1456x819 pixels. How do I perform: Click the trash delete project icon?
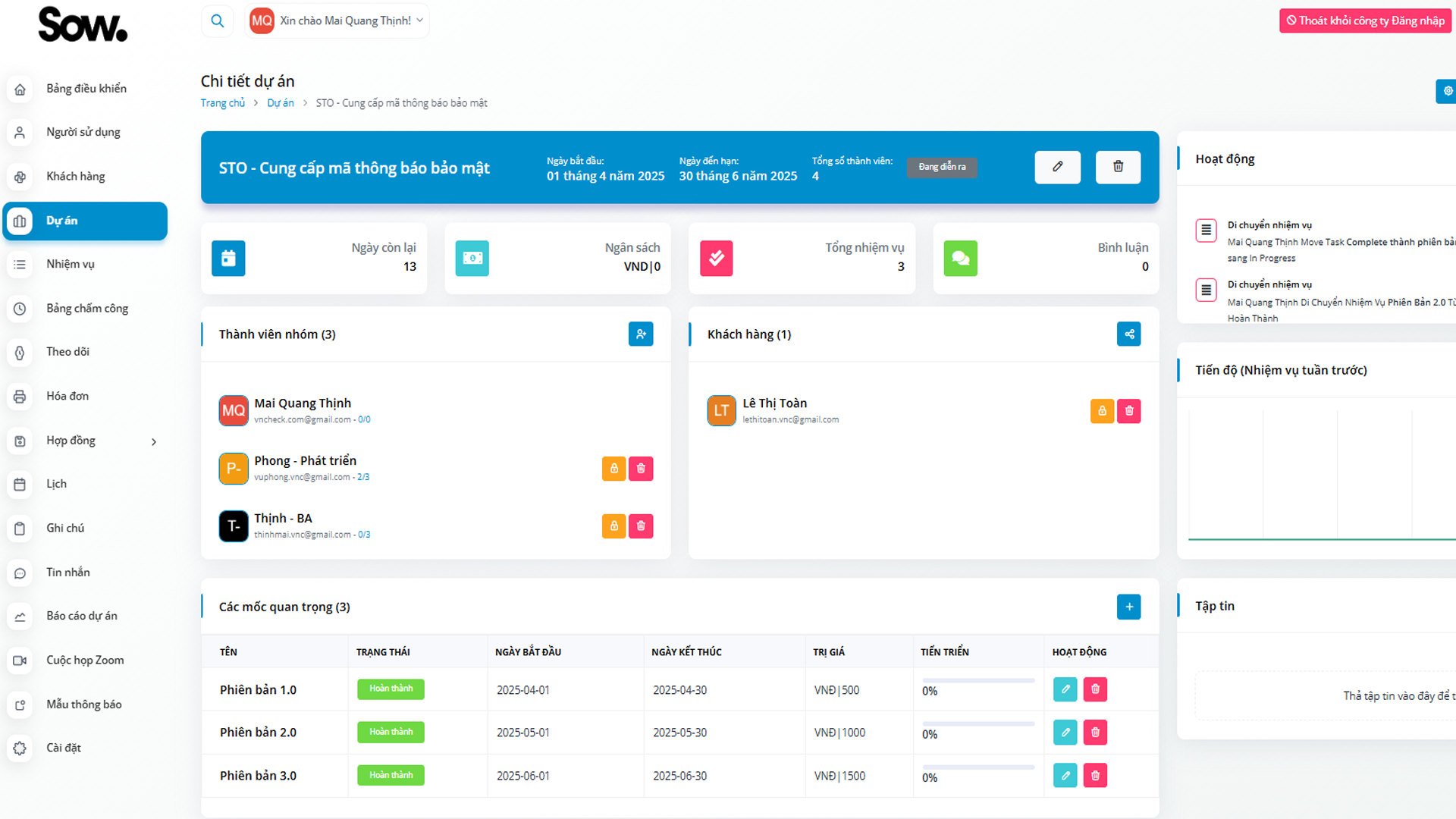point(1118,167)
